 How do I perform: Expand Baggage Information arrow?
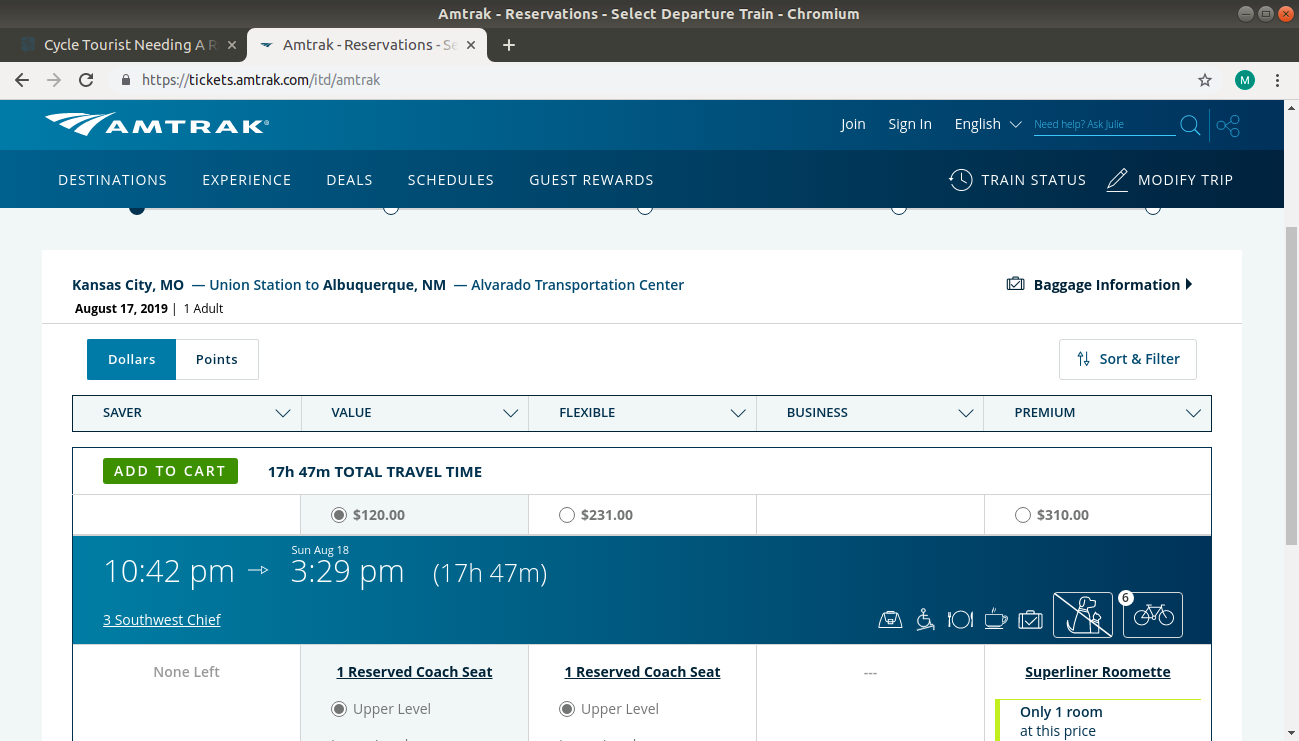point(1189,285)
